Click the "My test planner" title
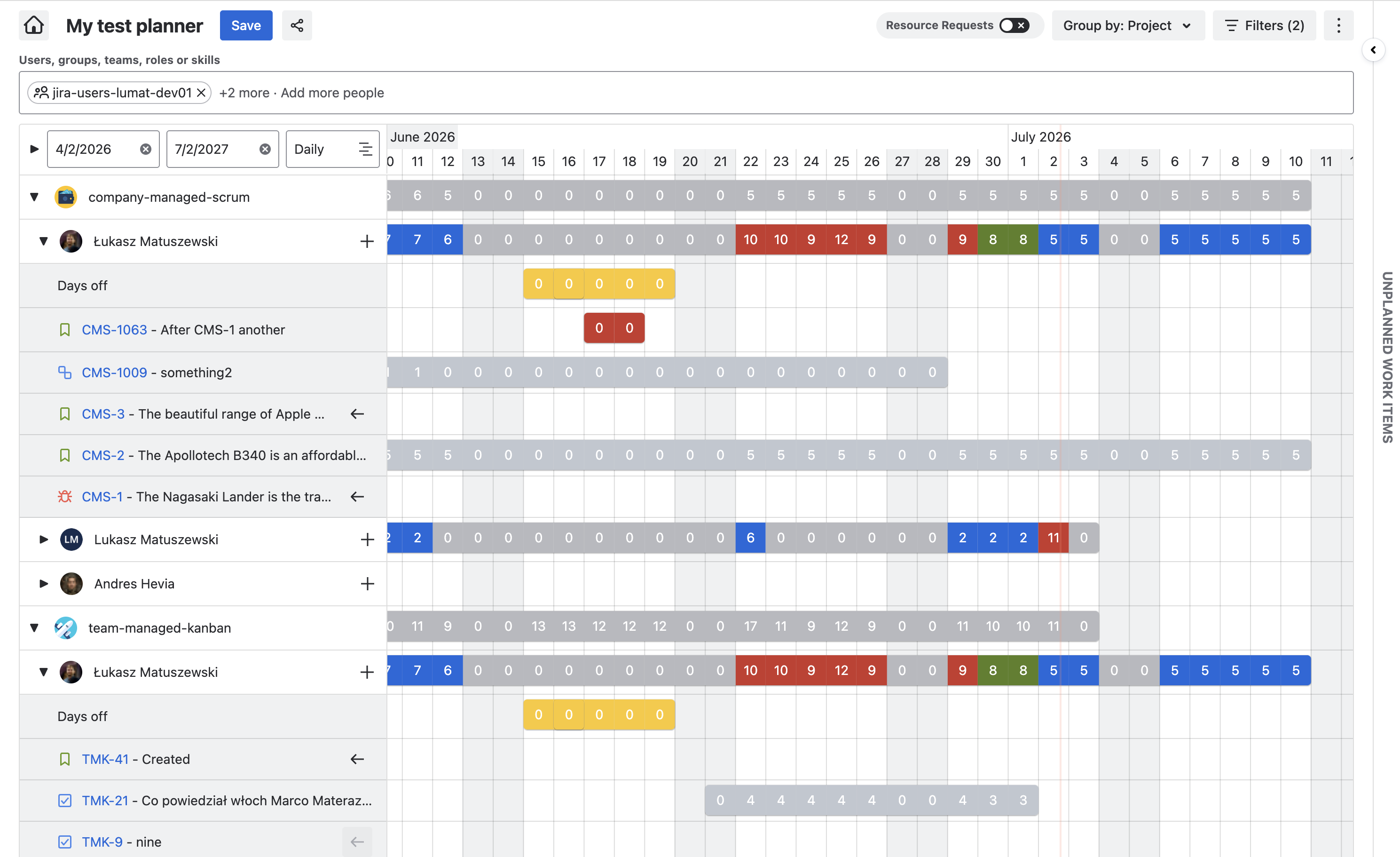 (x=134, y=25)
